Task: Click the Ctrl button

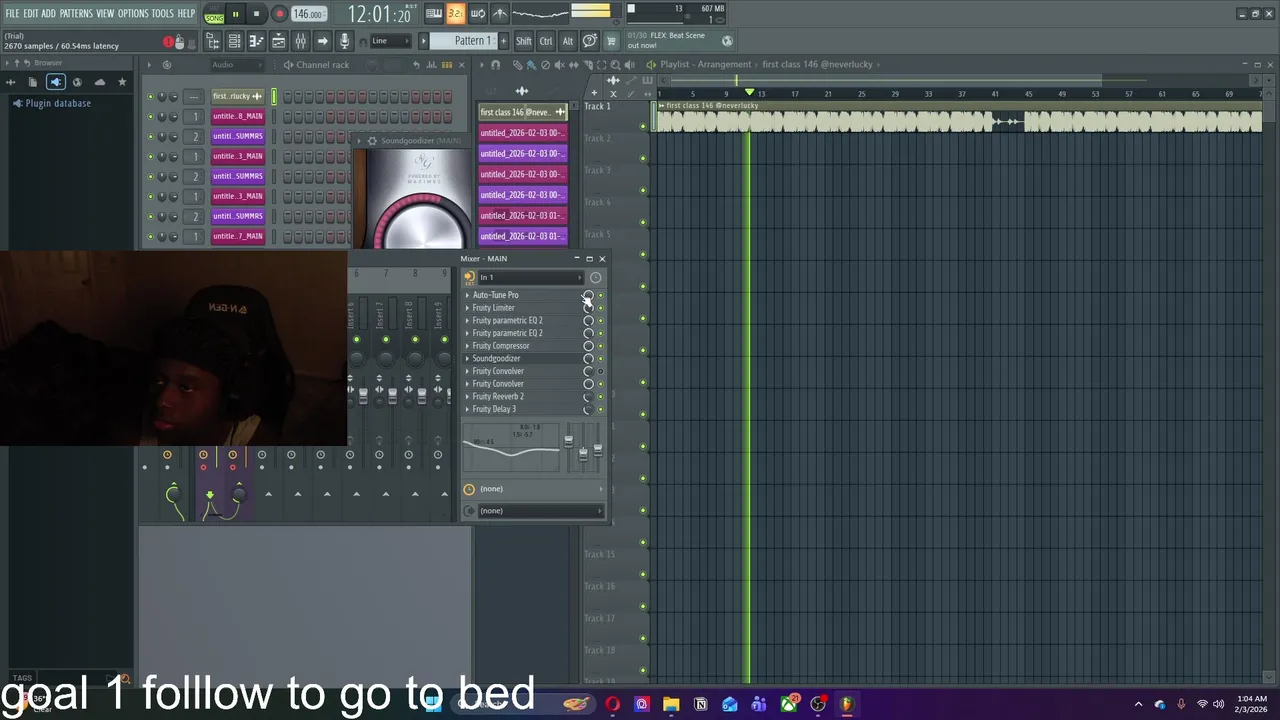Action: (546, 41)
